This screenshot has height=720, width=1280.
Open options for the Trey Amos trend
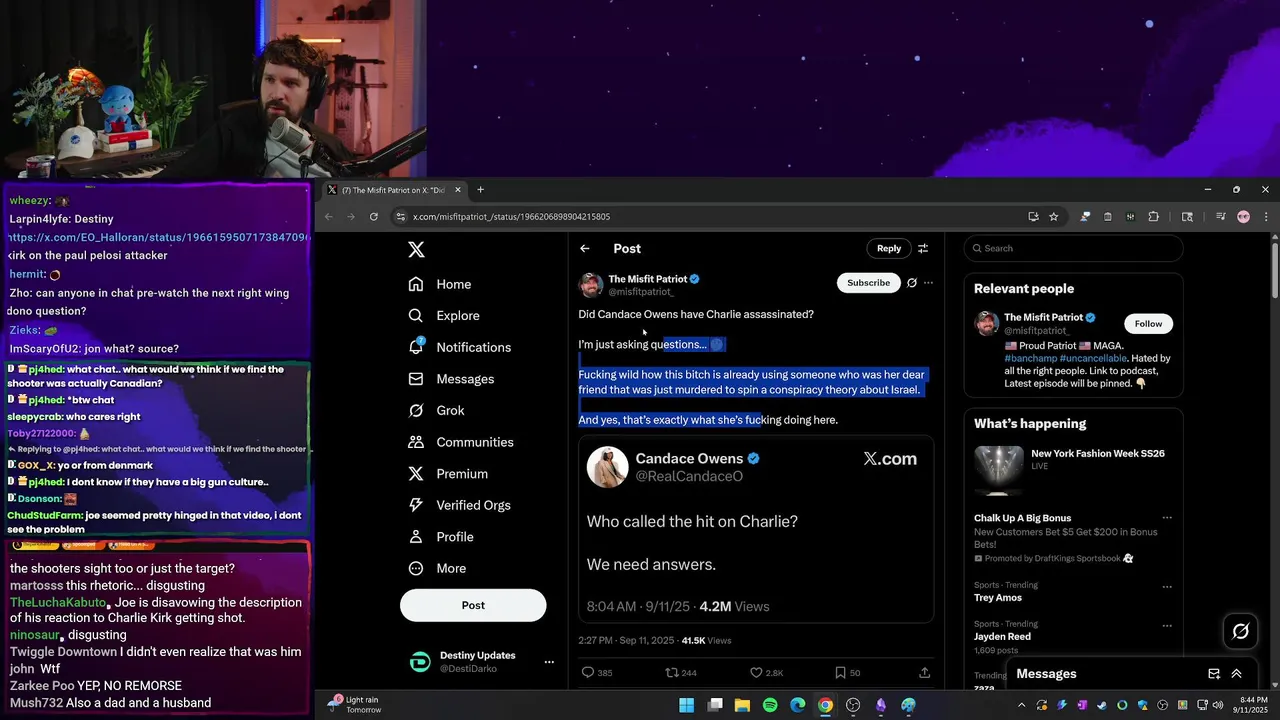[x=1166, y=585]
